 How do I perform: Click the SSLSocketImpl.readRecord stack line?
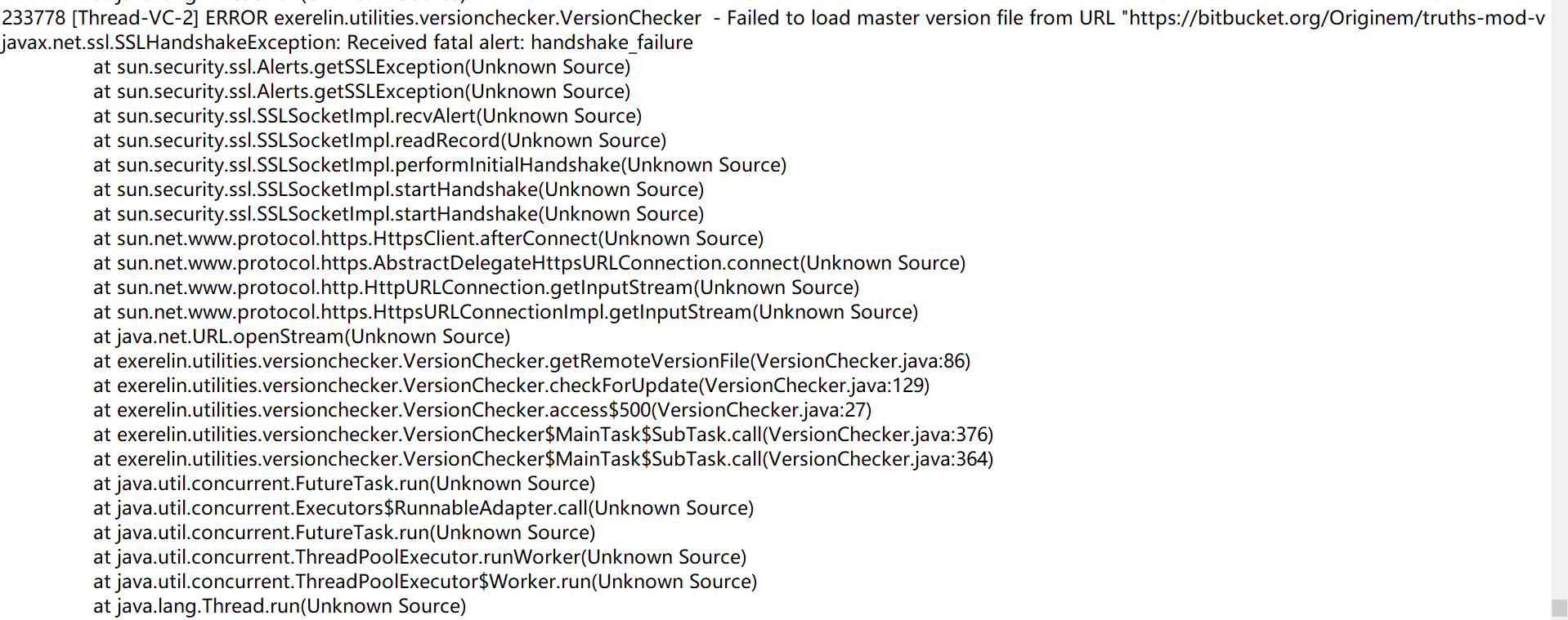point(379,141)
